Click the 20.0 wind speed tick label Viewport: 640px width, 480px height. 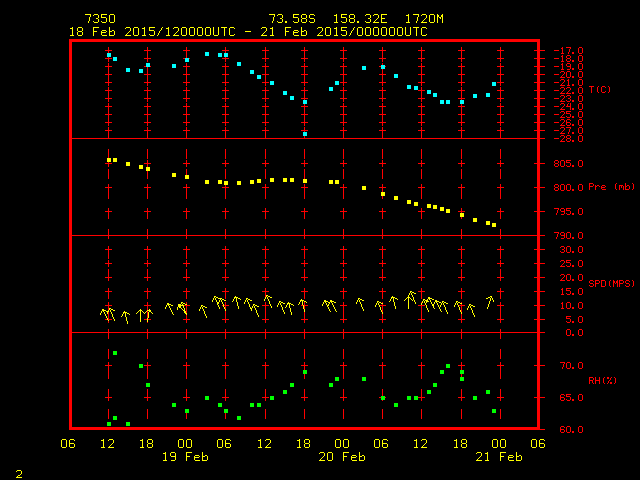[x=571, y=278]
